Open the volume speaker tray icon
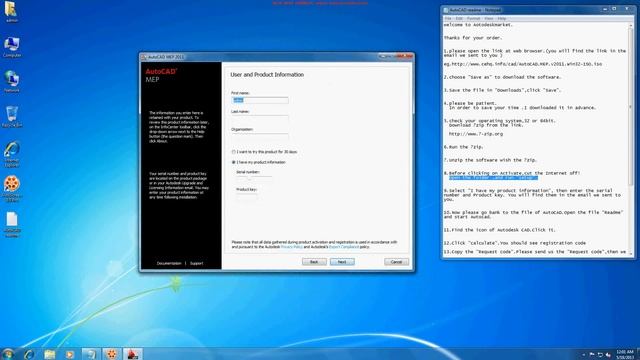Image resolution: width=640 pixels, height=360 pixels. tap(608, 355)
